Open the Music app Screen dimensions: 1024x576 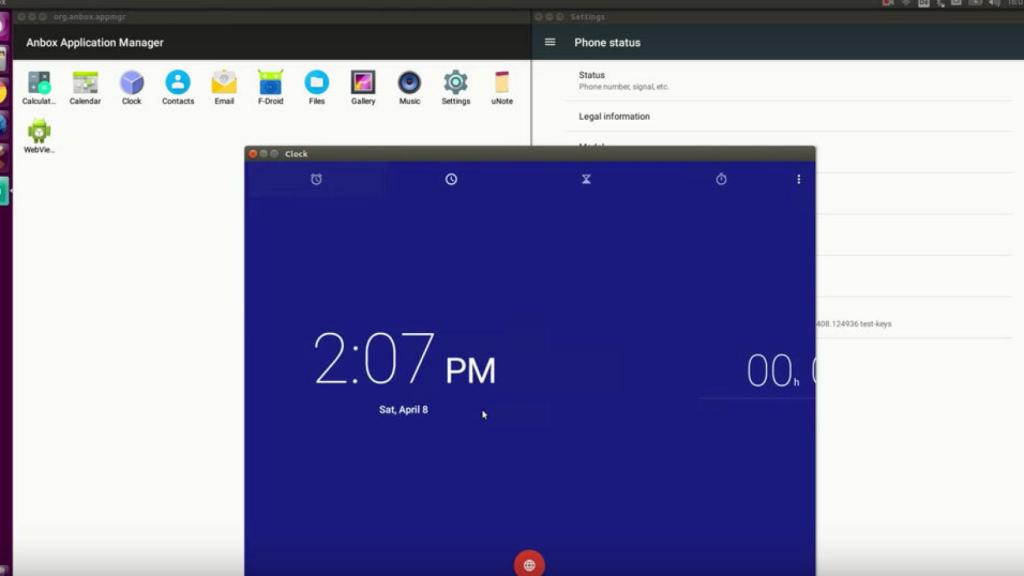pos(409,85)
